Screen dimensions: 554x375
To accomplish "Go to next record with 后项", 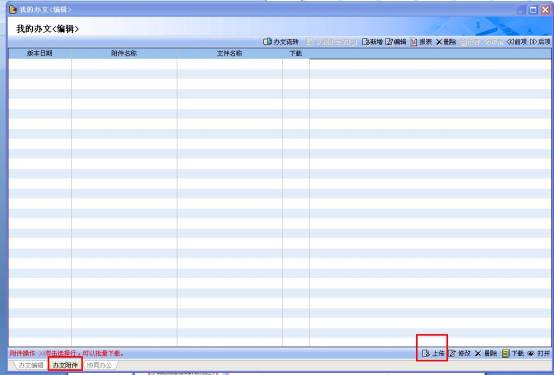I will point(540,42).
